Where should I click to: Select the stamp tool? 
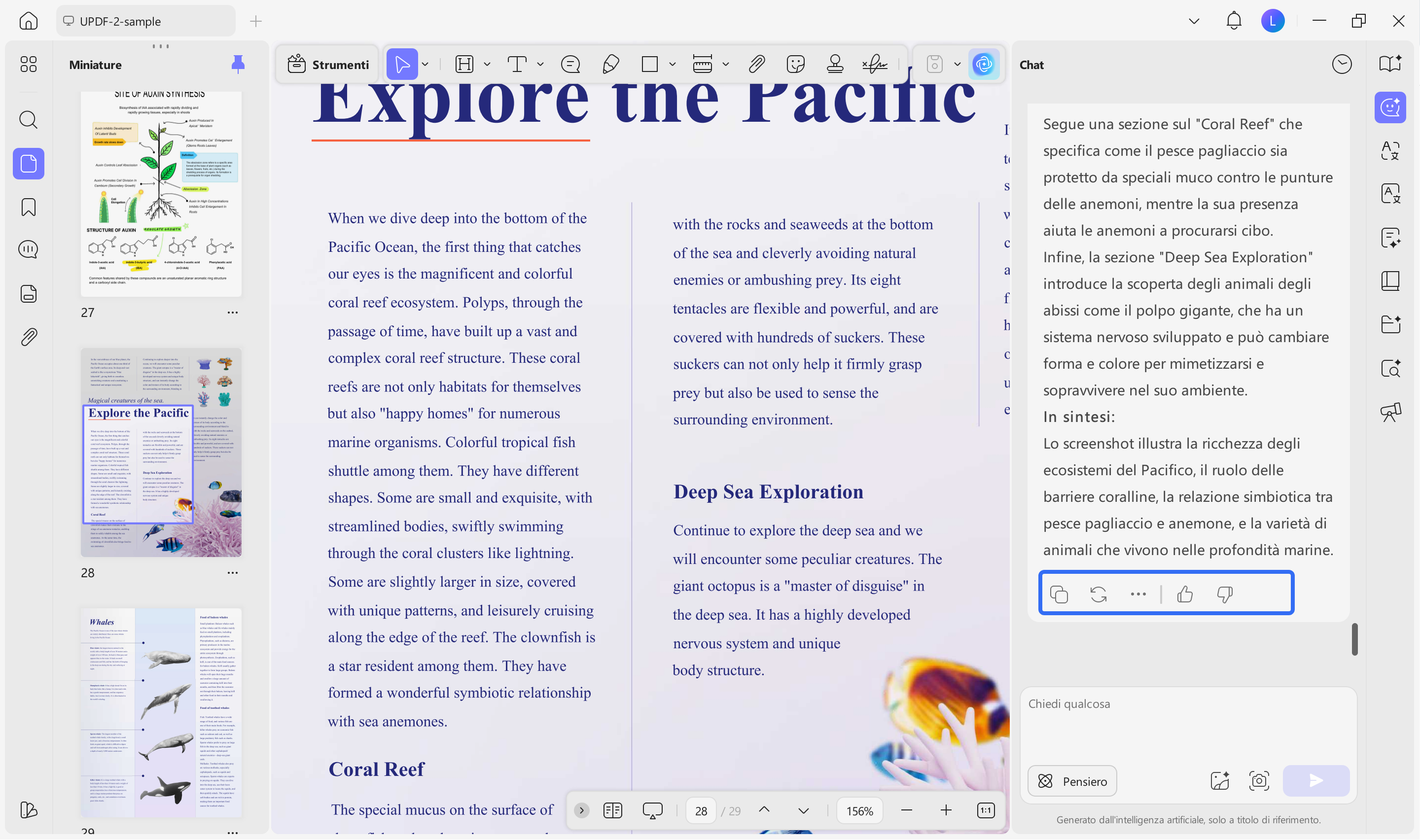[835, 64]
